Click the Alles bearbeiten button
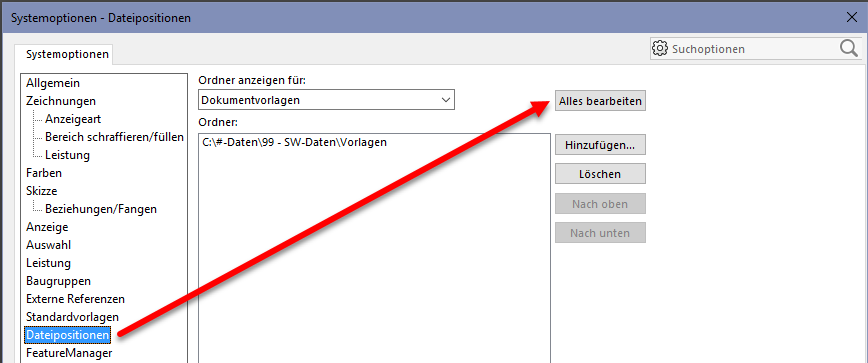The height and width of the screenshot is (363, 868). pos(601,101)
